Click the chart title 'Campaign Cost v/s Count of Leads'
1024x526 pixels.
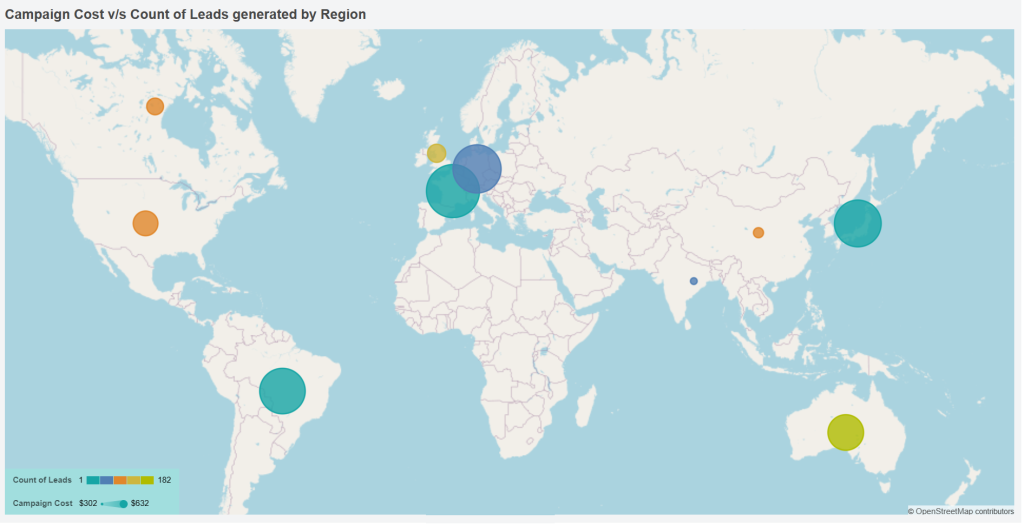(185, 14)
